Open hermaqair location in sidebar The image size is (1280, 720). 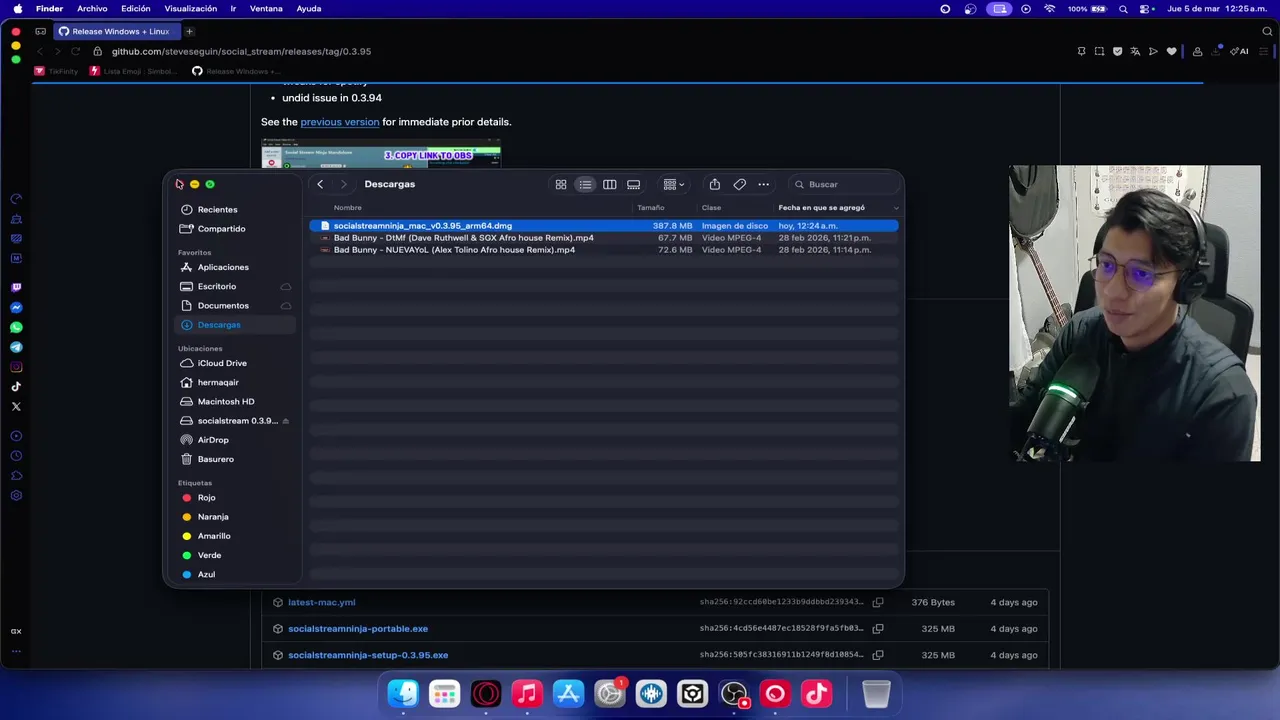click(236, 382)
